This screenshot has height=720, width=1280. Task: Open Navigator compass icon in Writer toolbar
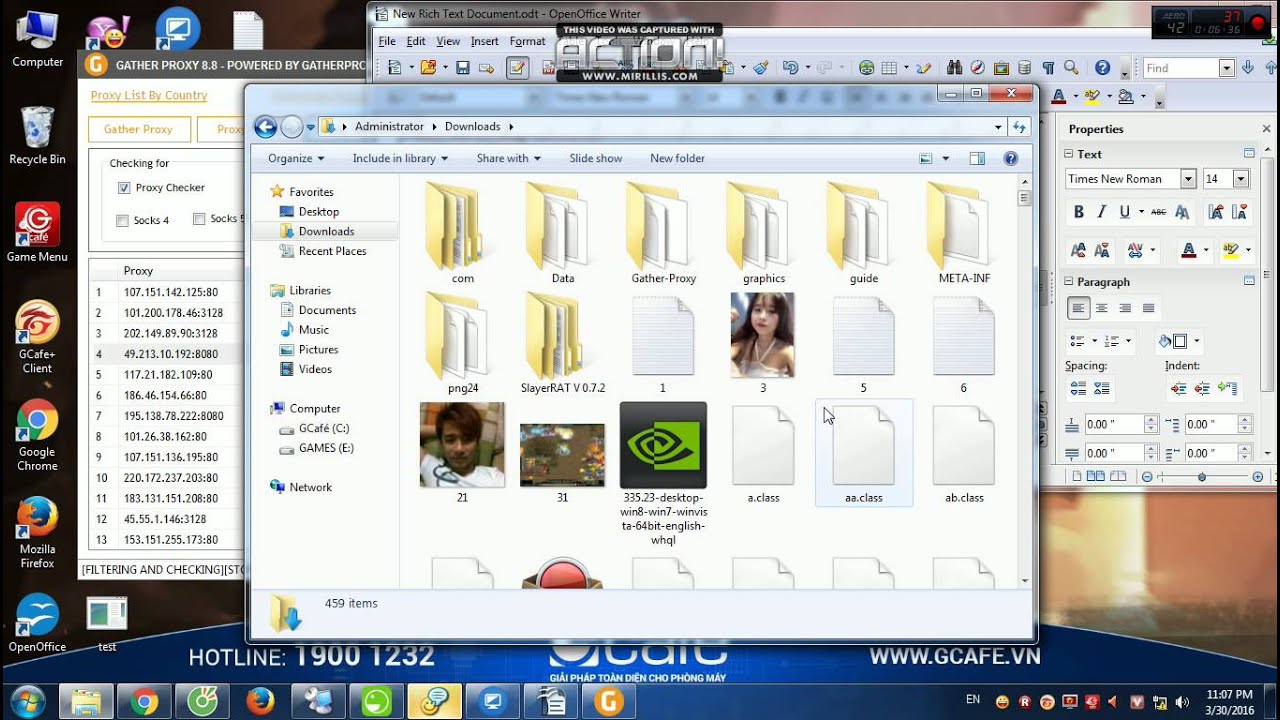977,68
